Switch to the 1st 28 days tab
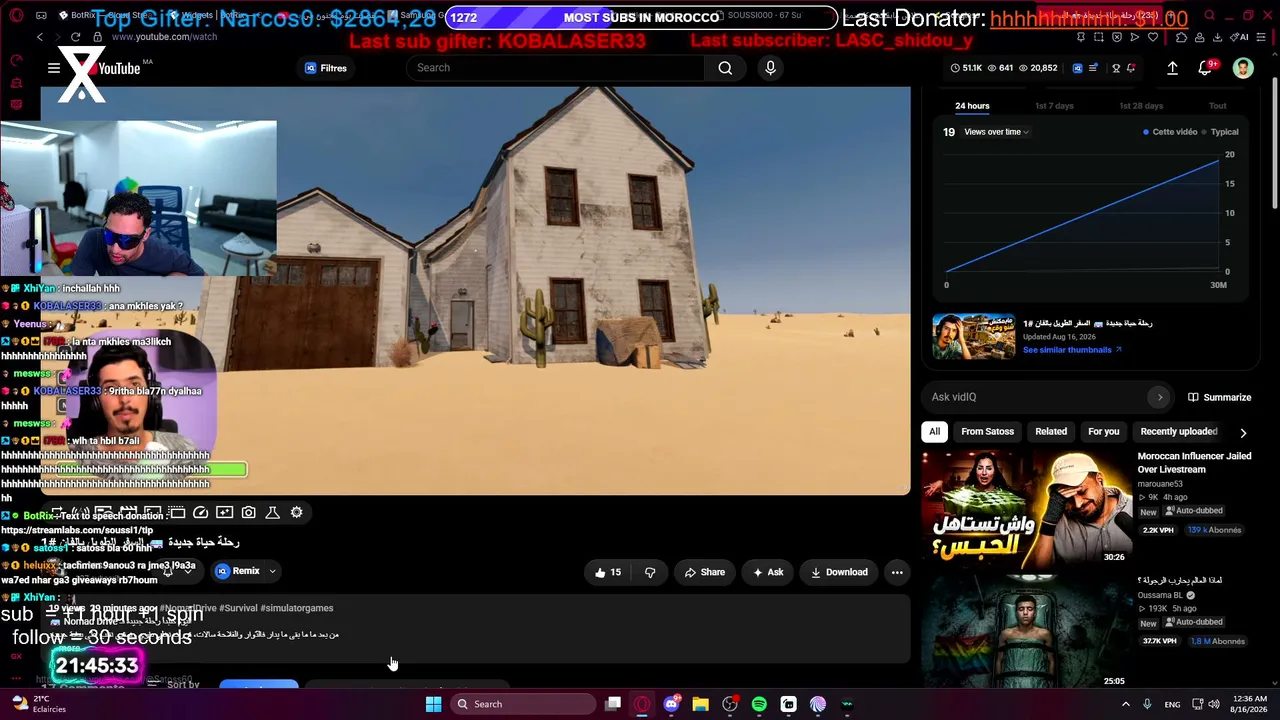Screen dimensions: 1280x720 (1141, 106)
